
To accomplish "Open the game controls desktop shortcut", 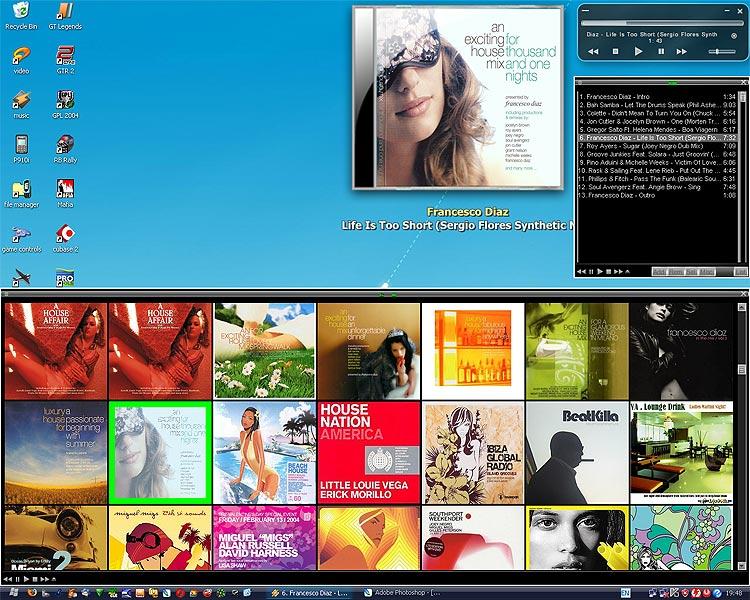I will pos(21,238).
